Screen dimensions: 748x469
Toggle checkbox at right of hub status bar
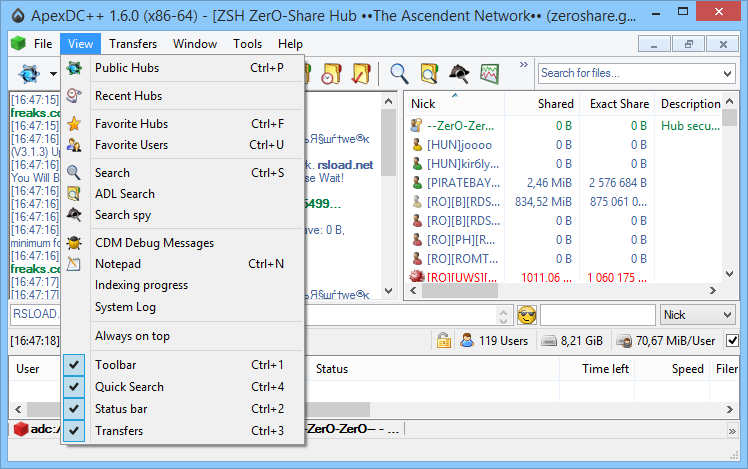pos(732,341)
